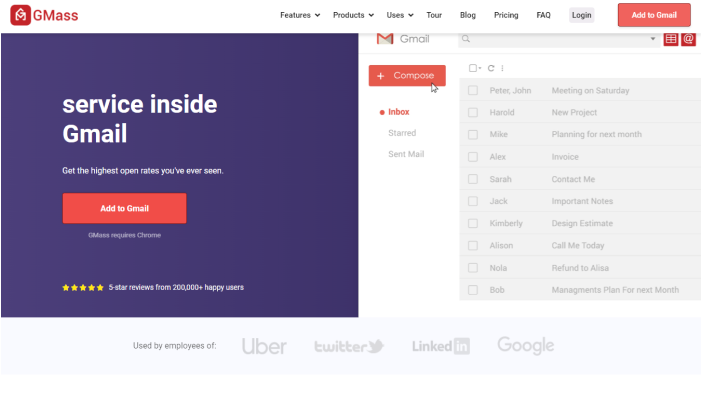Click the plus icon on Compose

tap(380, 76)
